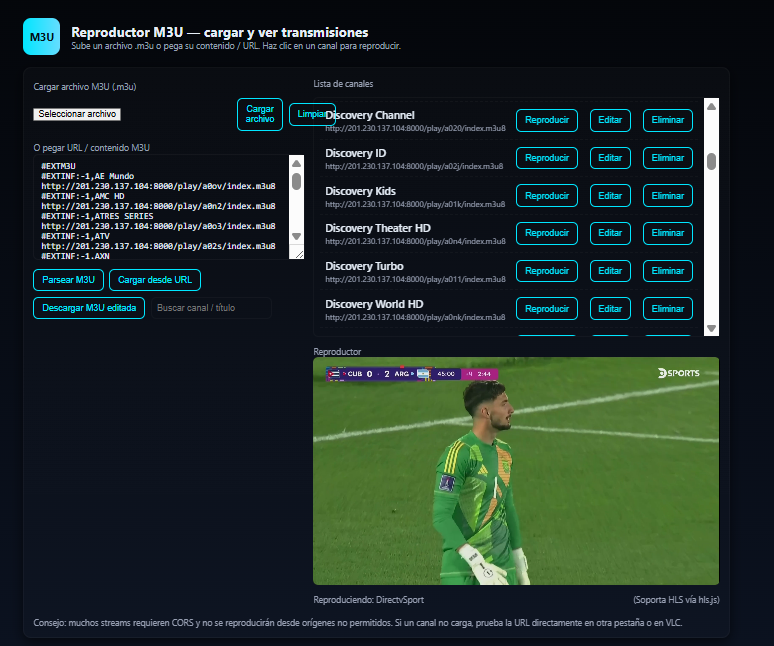
Task: Click the video player area
Action: (x=515, y=471)
